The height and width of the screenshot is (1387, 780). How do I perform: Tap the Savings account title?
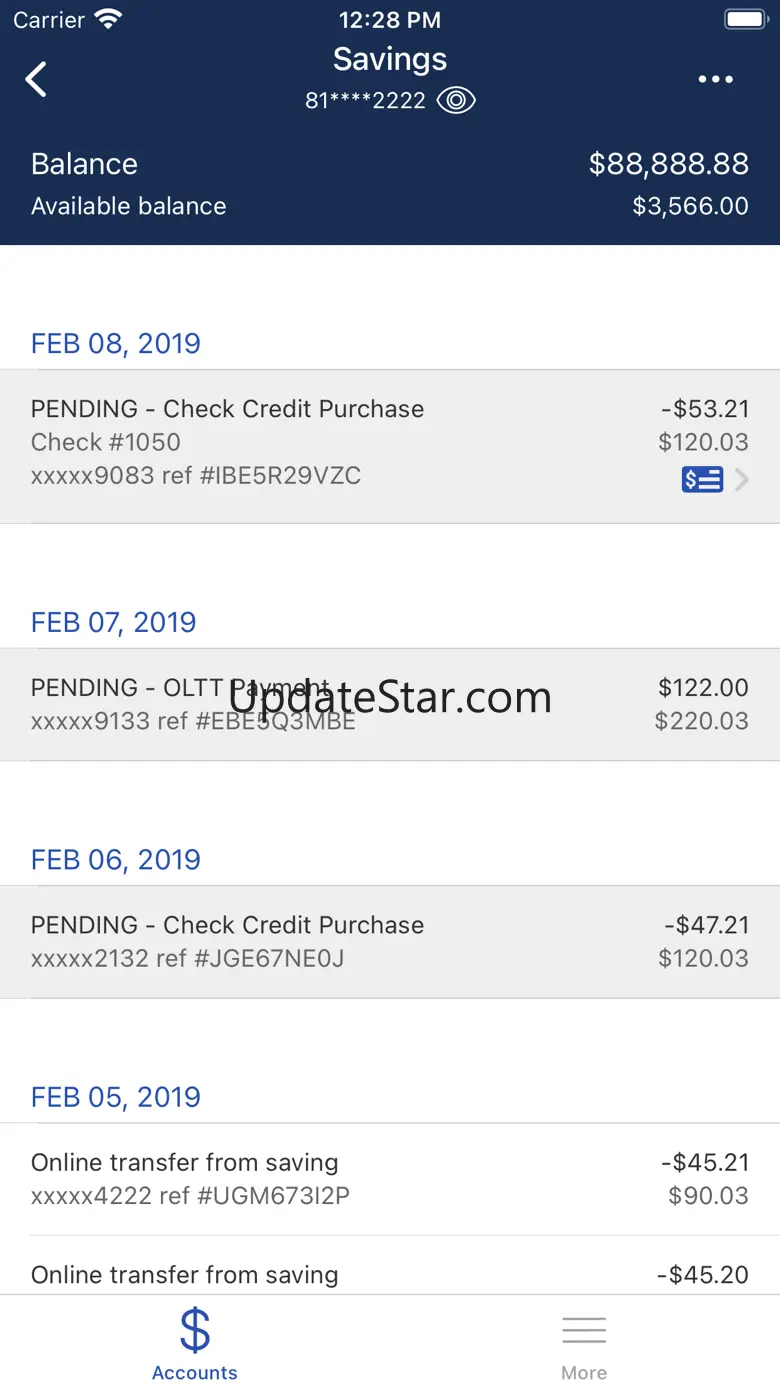coord(390,60)
